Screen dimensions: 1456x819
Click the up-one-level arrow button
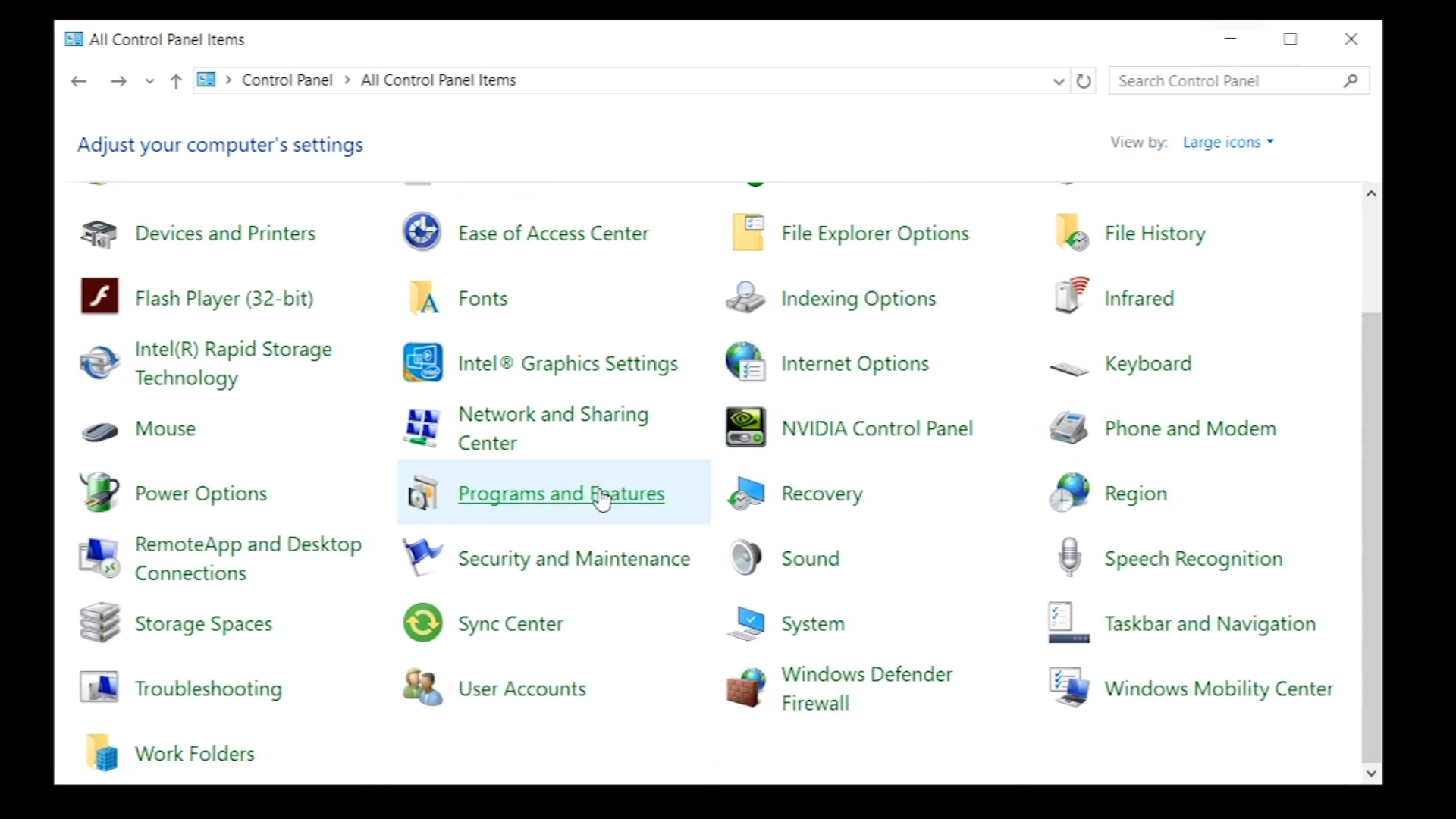tap(176, 81)
